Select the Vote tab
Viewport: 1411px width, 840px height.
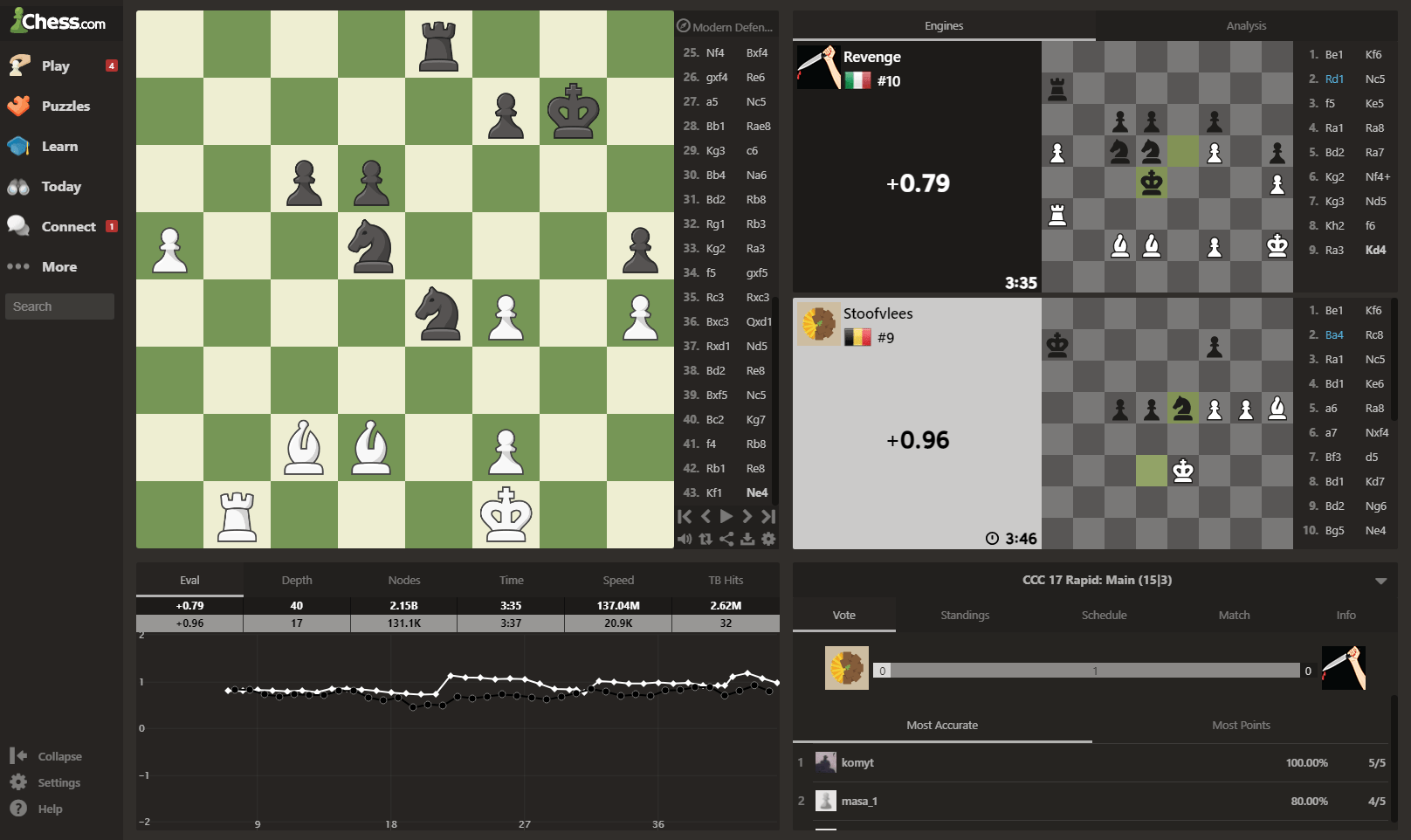pos(844,615)
